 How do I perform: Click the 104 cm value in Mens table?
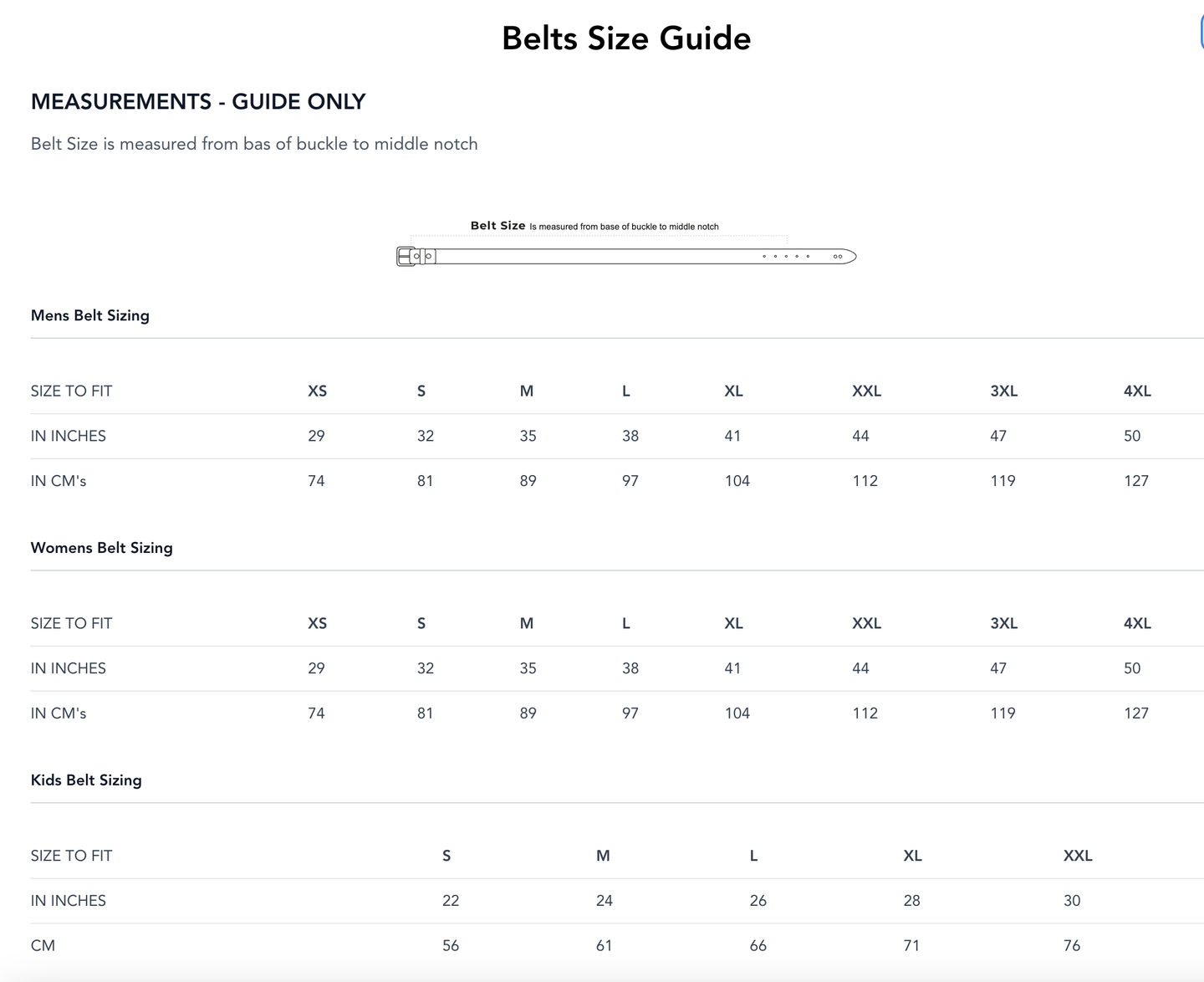click(x=737, y=481)
